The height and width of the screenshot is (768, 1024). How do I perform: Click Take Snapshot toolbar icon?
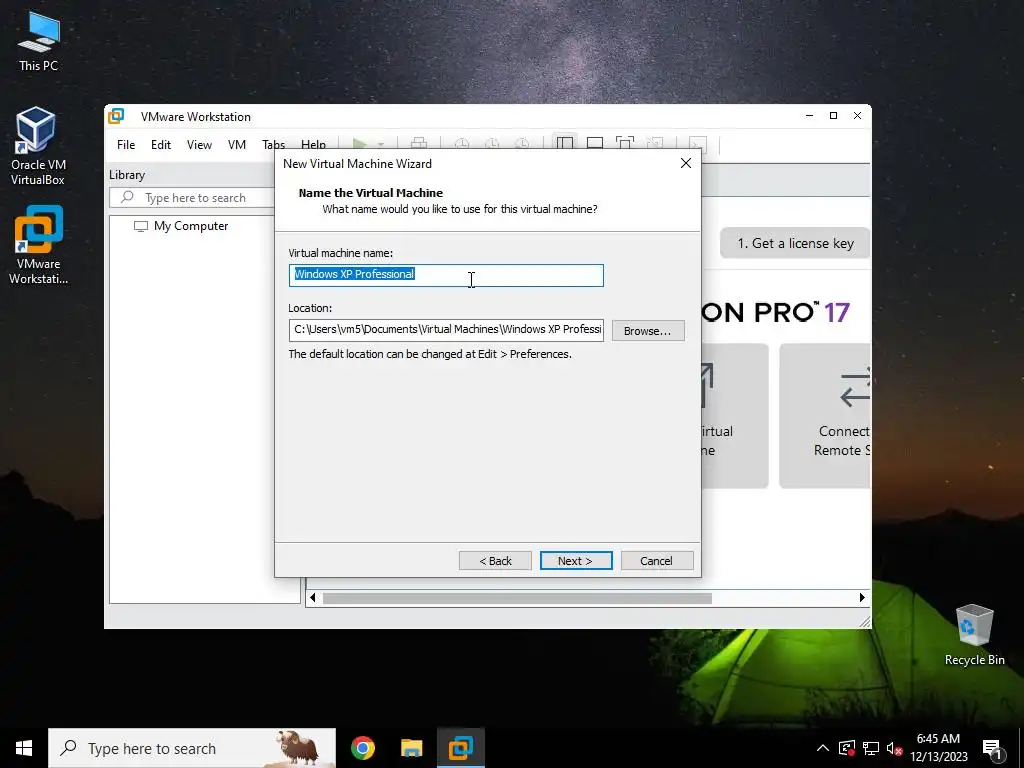[462, 144]
